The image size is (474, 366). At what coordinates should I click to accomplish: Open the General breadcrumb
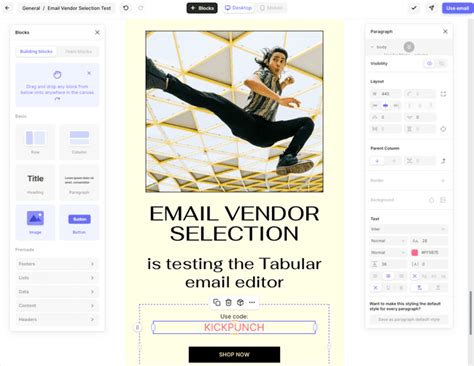click(x=31, y=8)
